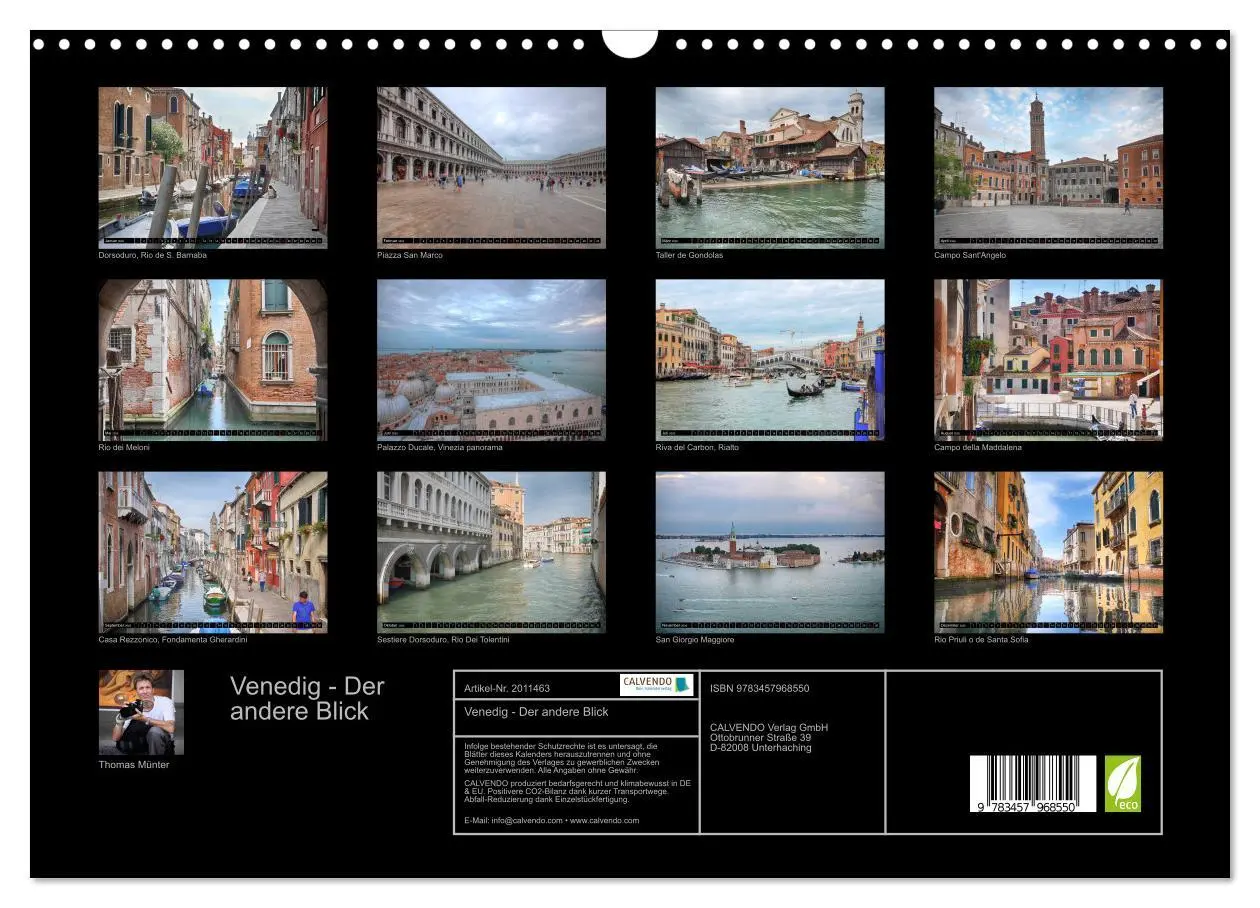Click the Sestiere Dorsoduro, Rio Dei Tolentini image
This screenshot has width=1260, height=908.
point(491,552)
